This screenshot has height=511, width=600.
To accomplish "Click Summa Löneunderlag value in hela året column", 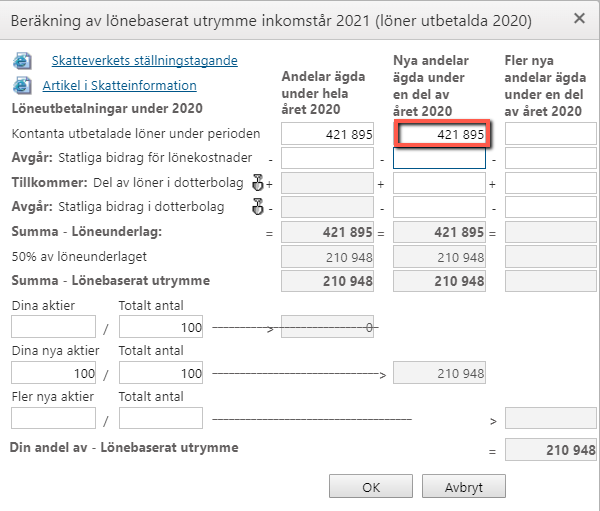I will [328, 232].
